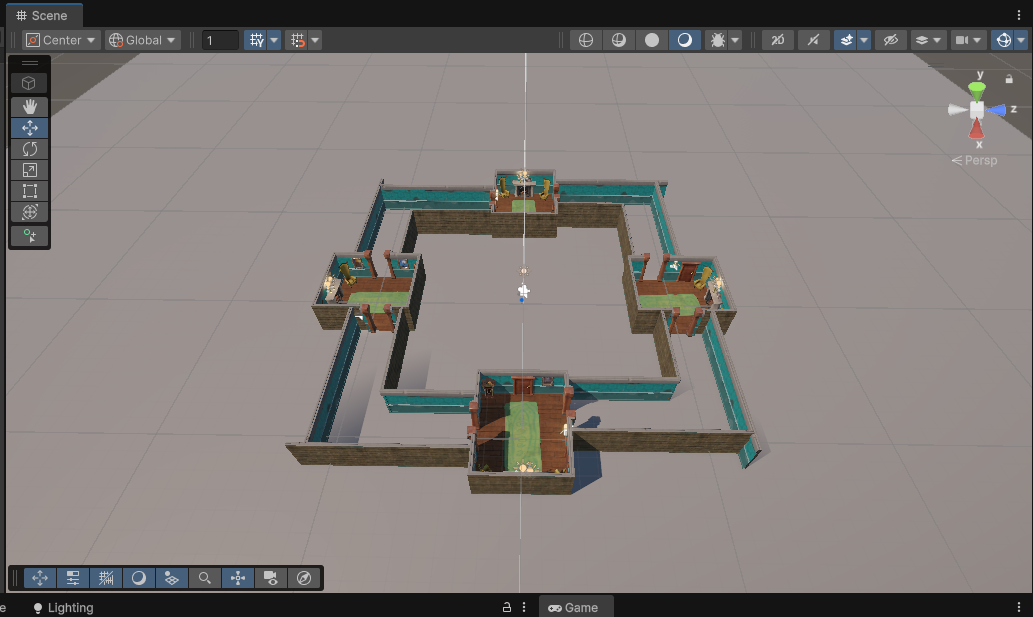The width and height of the screenshot is (1033, 617).
Task: Toggle the grid Y-axis snapping button
Action: (x=257, y=40)
